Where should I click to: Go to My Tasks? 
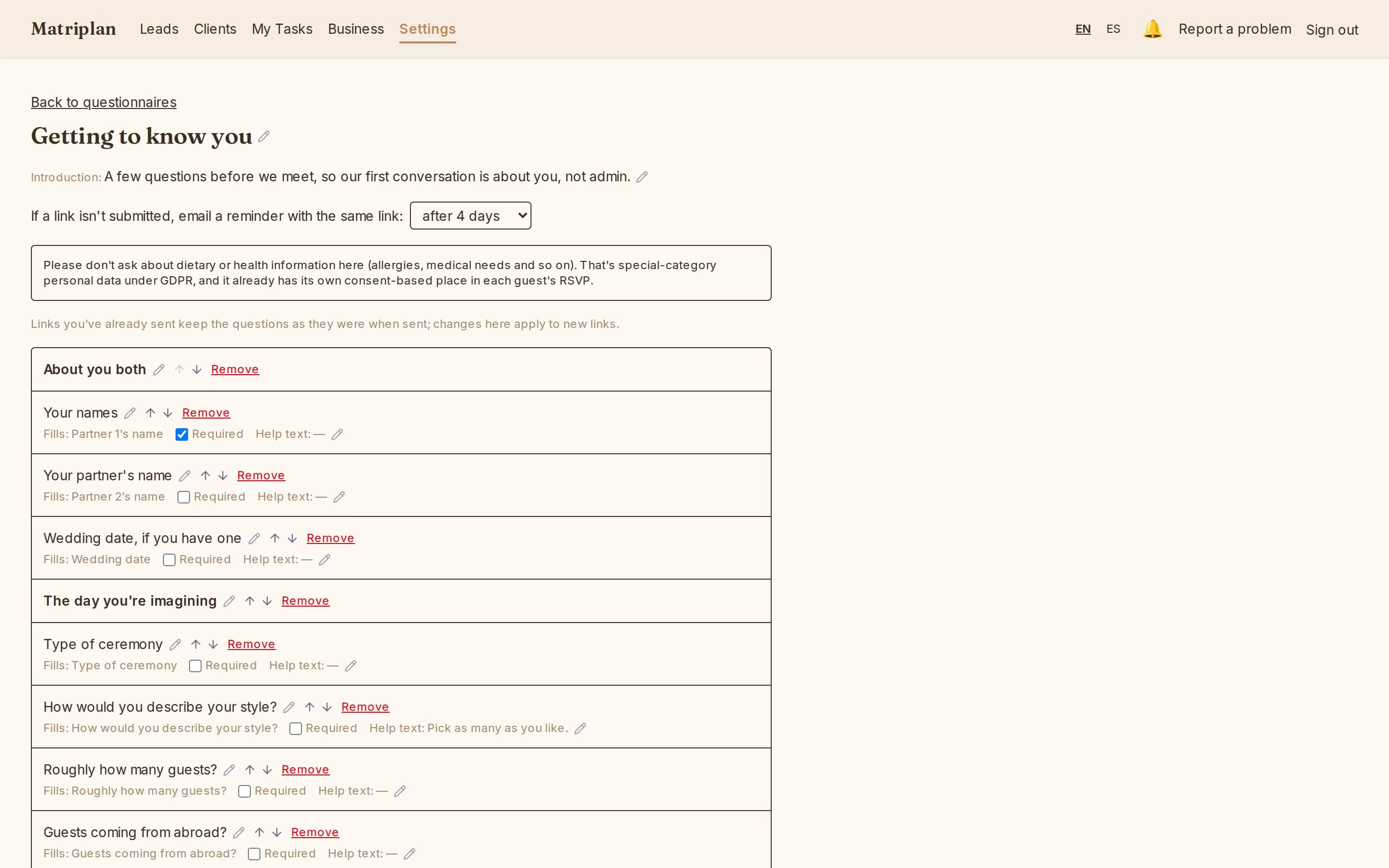coord(282,29)
